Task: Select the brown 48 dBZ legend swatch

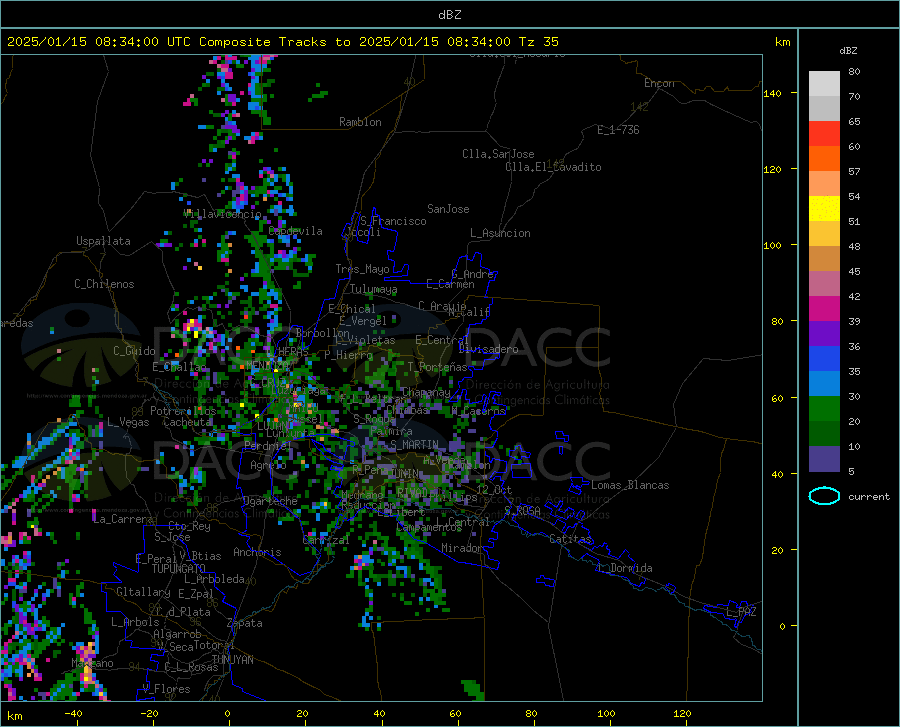Action: (824, 259)
